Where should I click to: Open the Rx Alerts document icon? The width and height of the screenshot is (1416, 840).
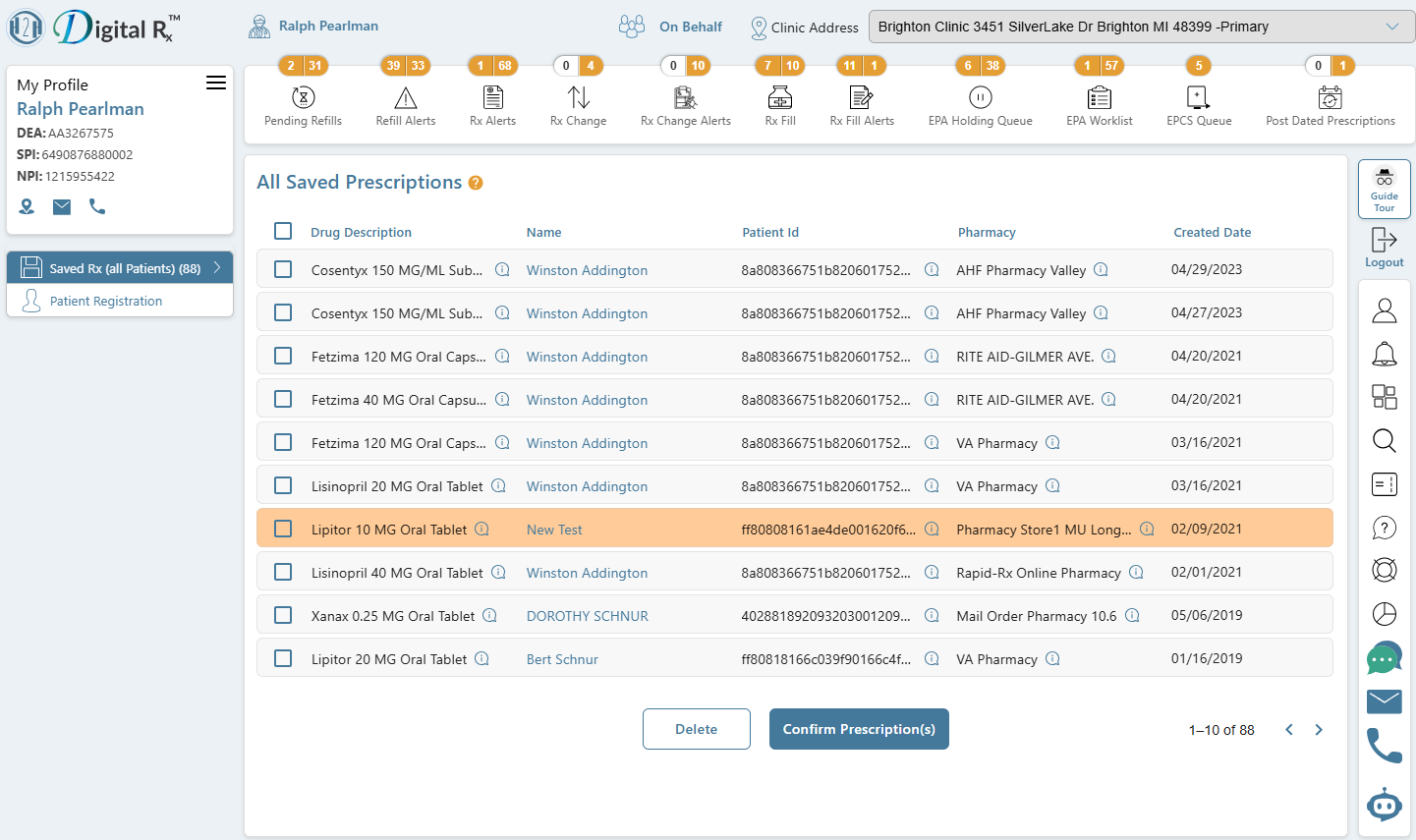coord(493,97)
